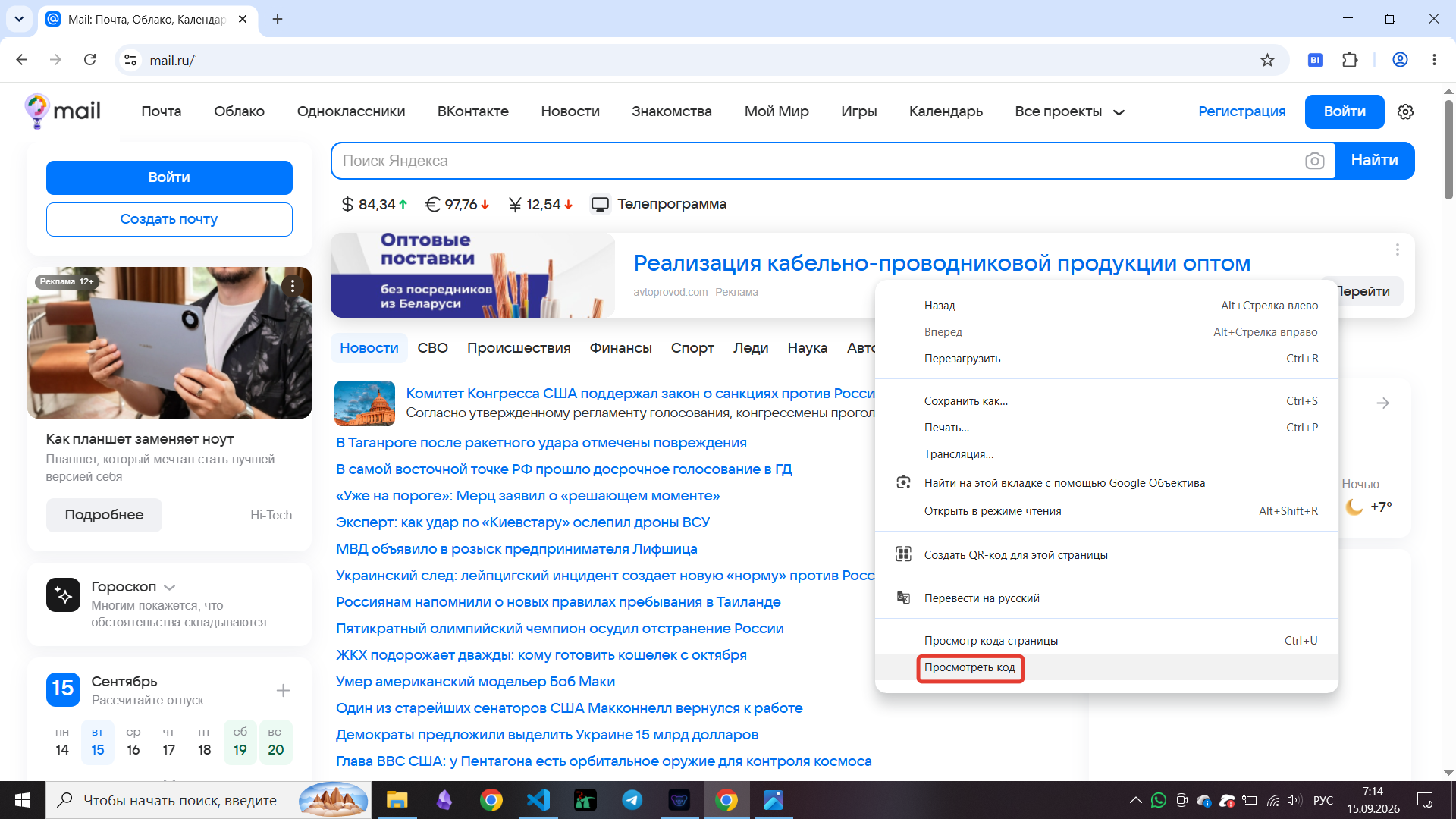Open news about Таганрог ракетный удар
Screen dimensions: 1456x819
tap(541, 443)
